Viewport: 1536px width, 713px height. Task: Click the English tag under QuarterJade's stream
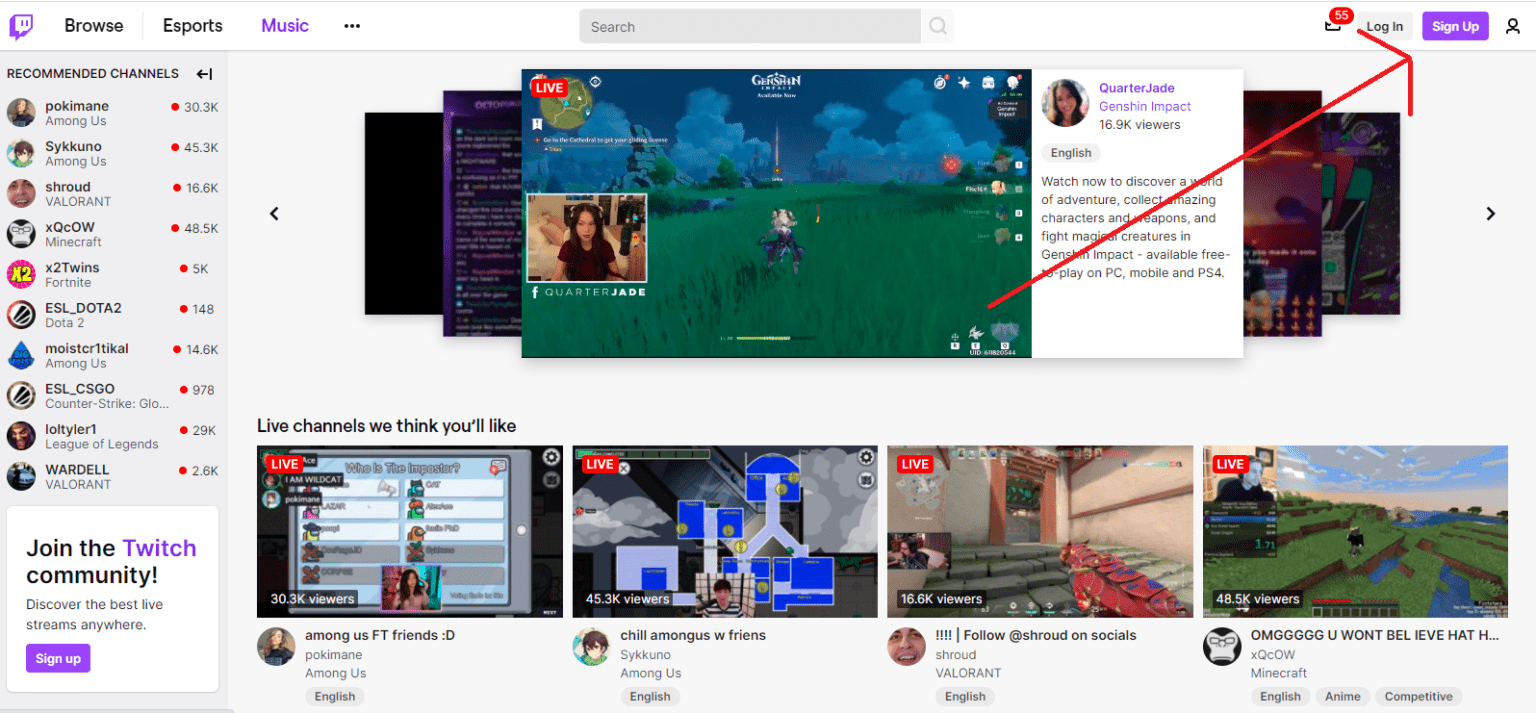pos(1070,152)
